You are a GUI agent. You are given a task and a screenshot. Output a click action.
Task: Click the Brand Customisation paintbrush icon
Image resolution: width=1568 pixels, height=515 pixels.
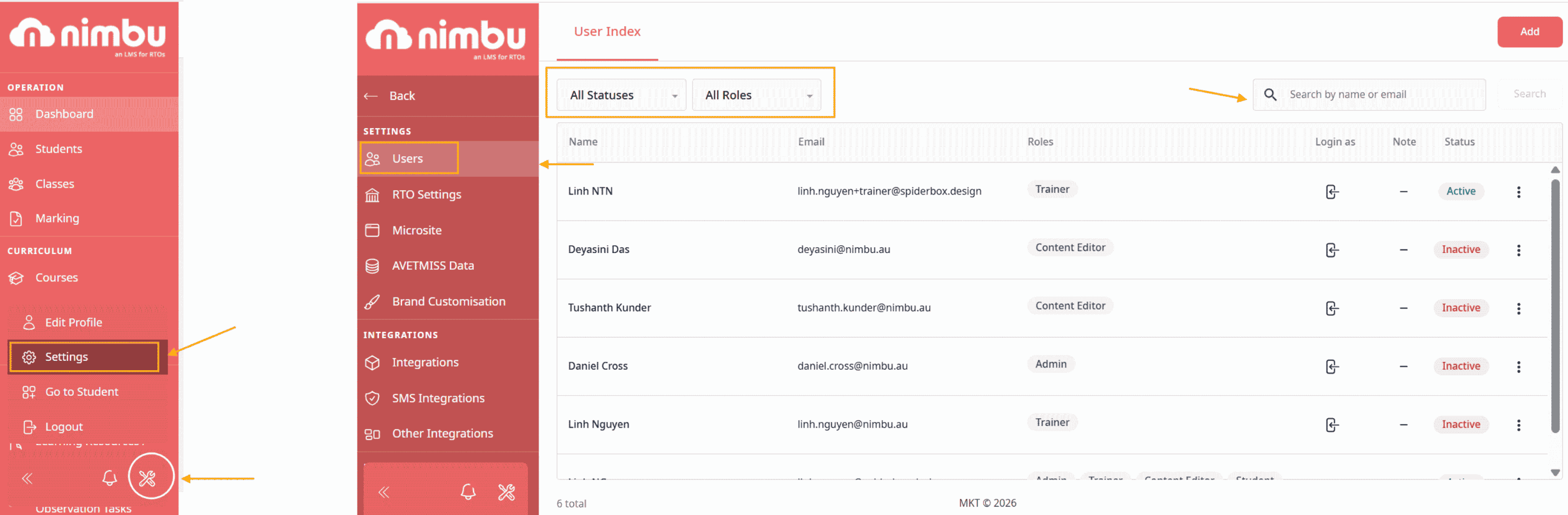pyautogui.click(x=372, y=302)
